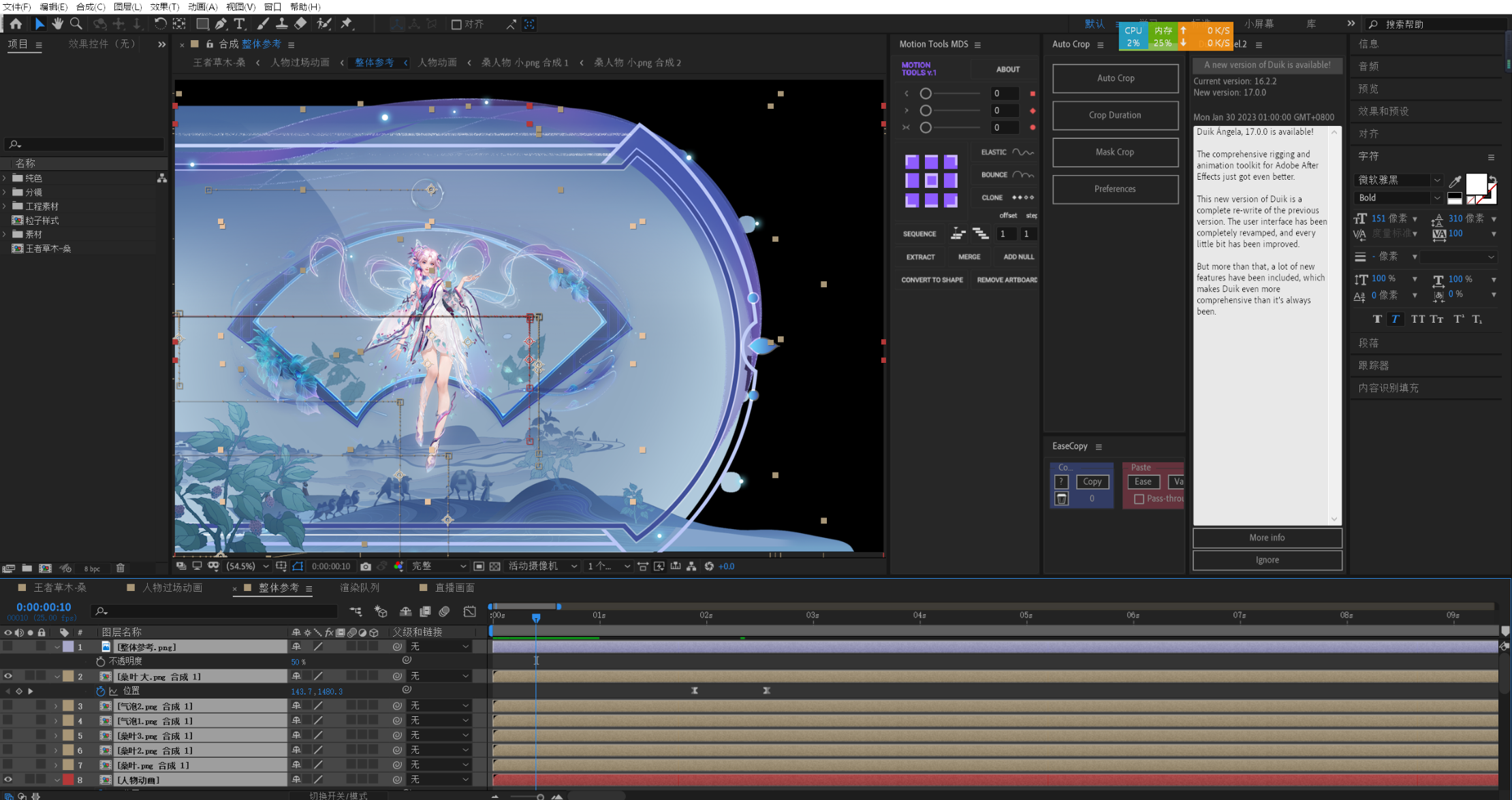
Task: Switch to the 渲染队列 tab
Action: coord(360,588)
